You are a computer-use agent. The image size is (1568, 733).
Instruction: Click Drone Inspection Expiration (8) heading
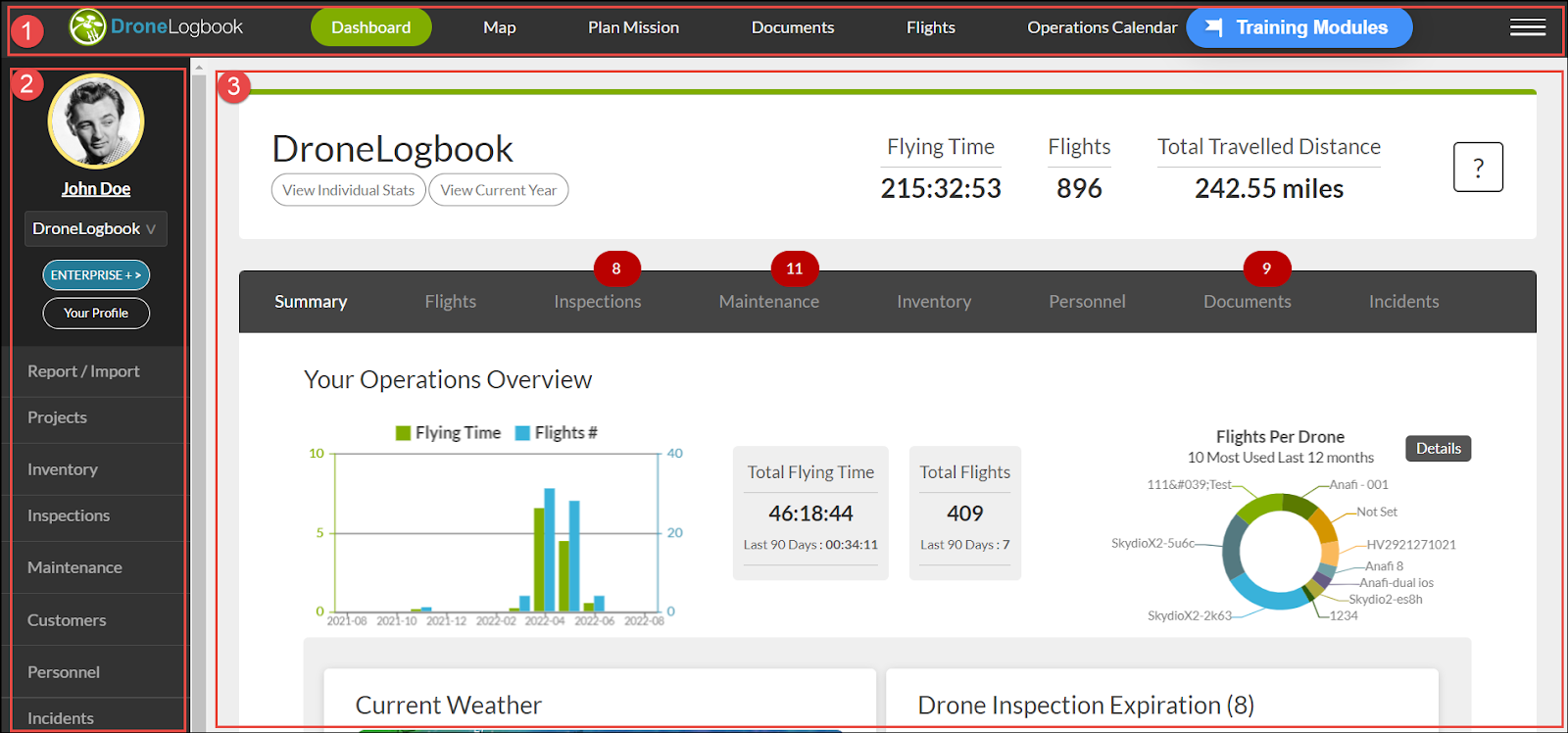point(1086,705)
